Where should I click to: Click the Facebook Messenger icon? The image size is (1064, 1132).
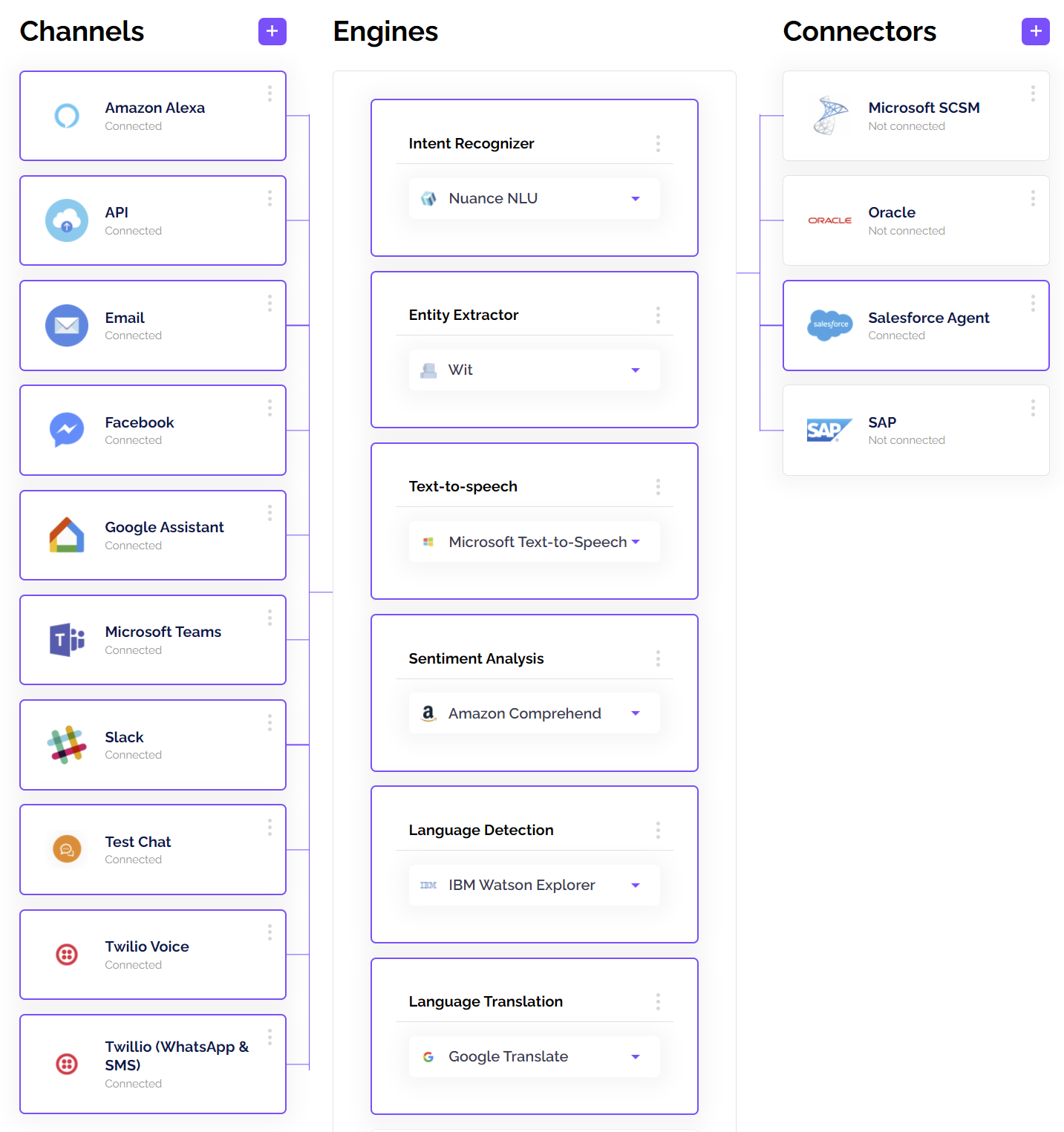[x=67, y=430]
